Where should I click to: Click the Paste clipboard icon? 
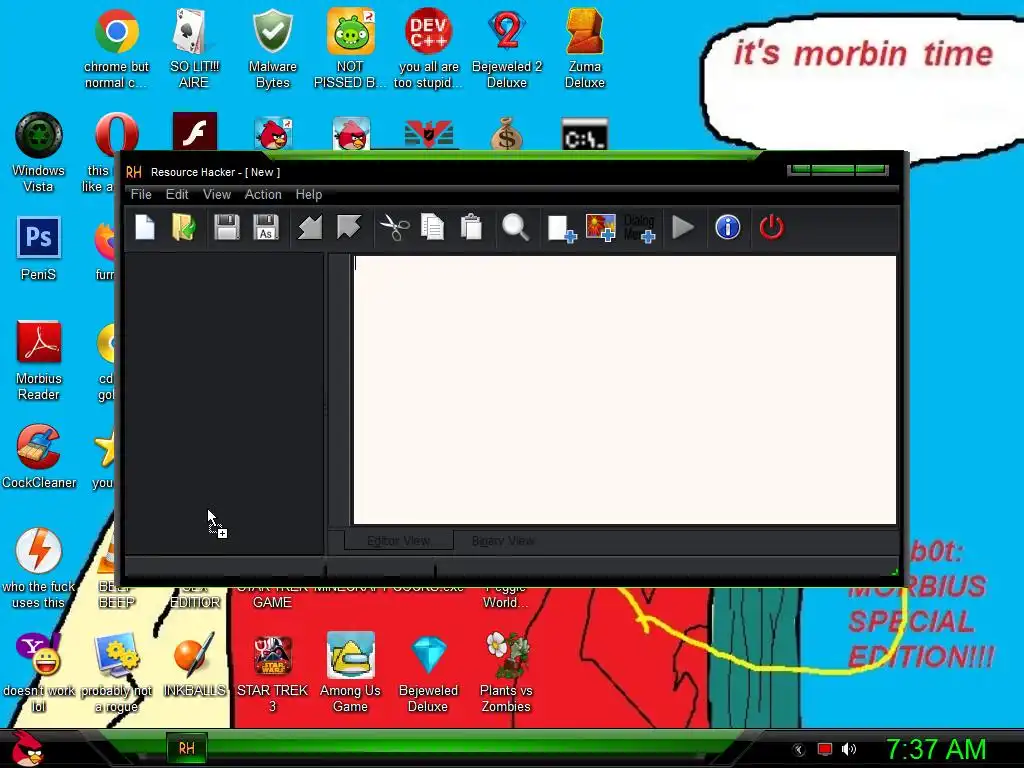click(470, 227)
